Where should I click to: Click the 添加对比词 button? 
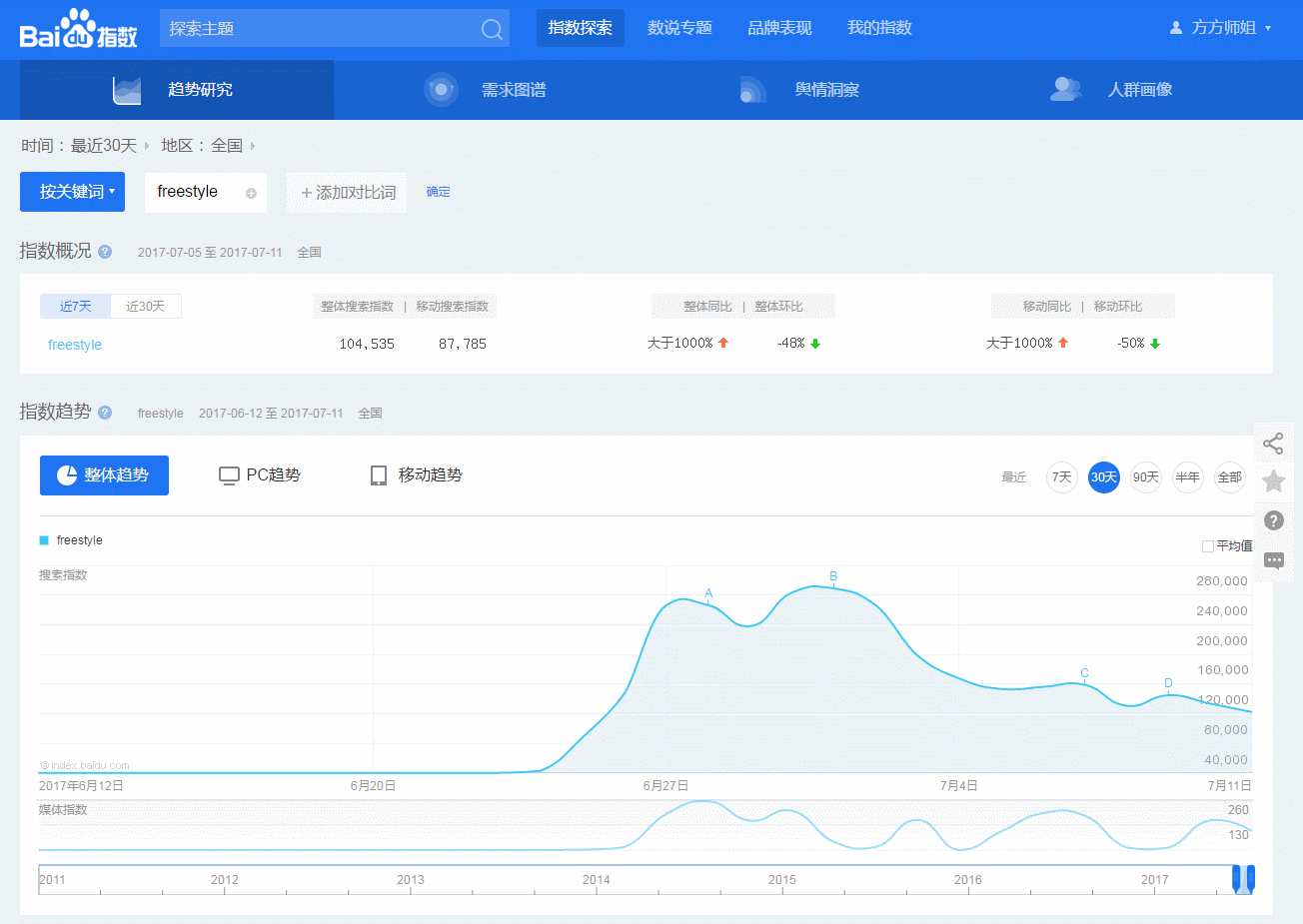[348, 193]
